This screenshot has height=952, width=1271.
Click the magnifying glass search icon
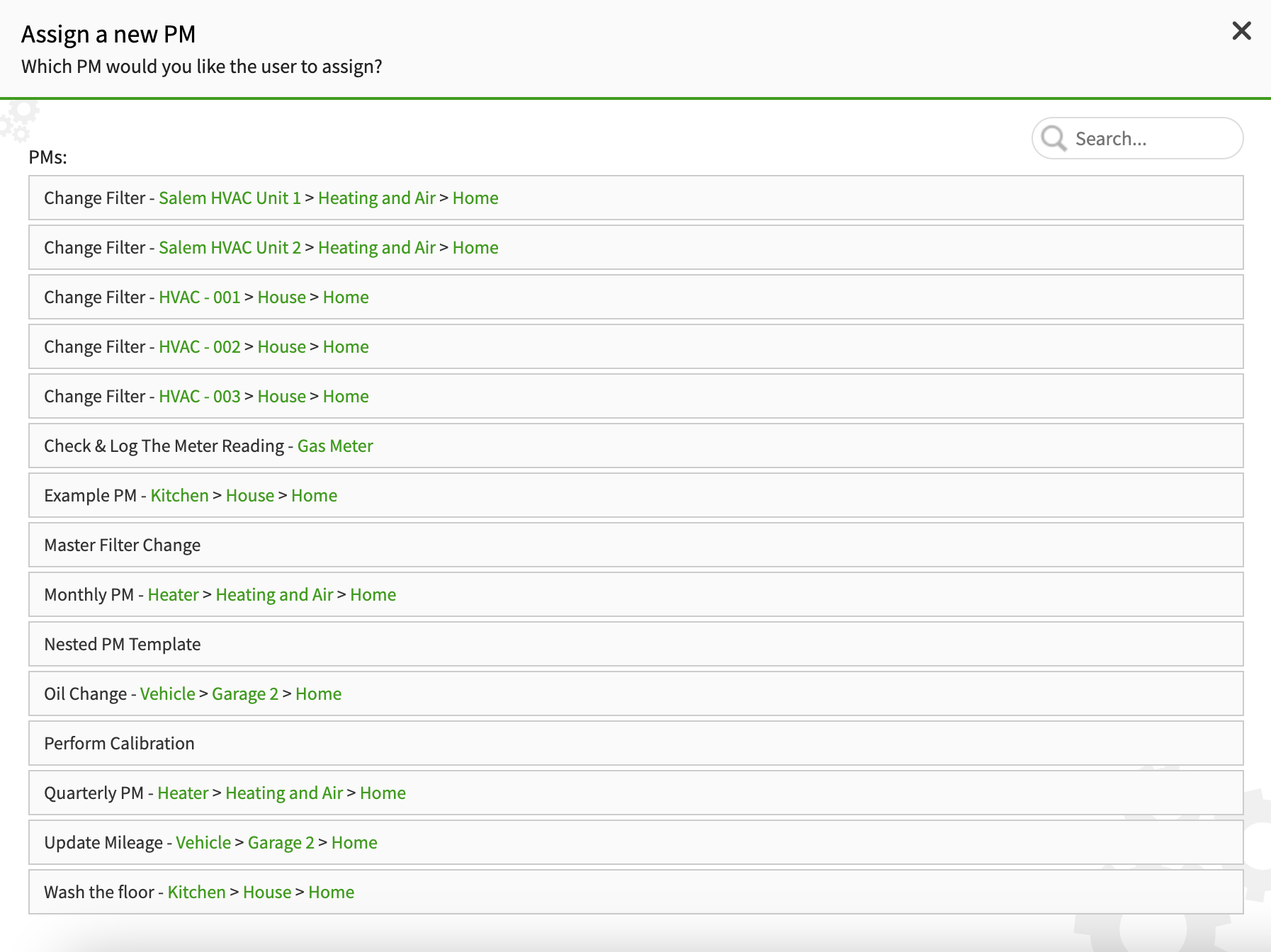coord(1053,138)
